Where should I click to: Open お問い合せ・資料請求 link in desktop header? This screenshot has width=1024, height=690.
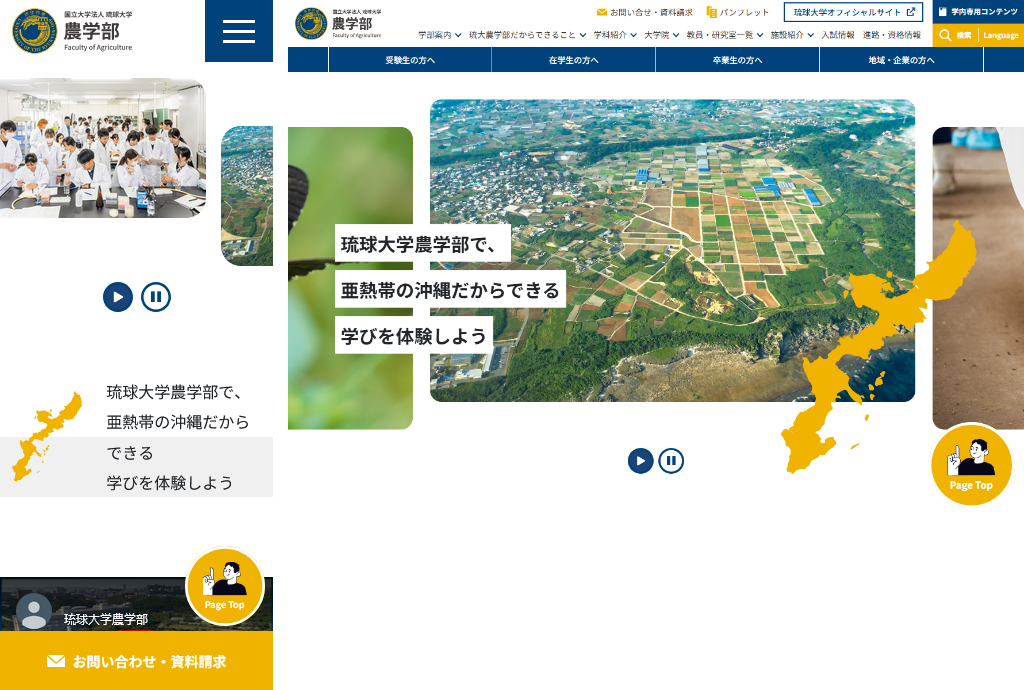pos(645,12)
